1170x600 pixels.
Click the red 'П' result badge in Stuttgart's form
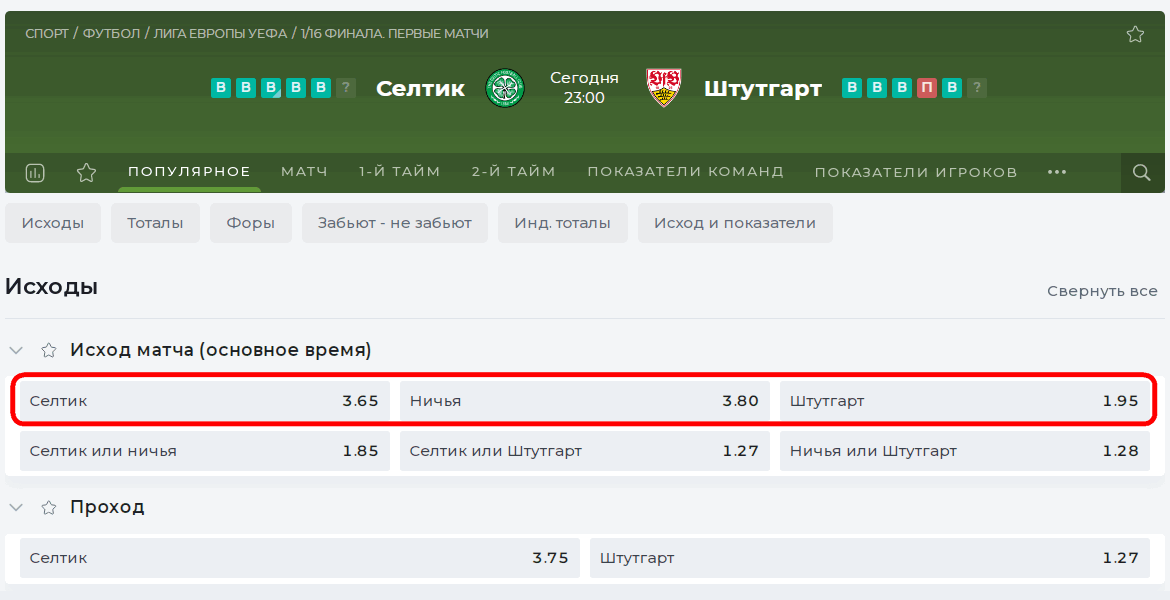pos(926,88)
